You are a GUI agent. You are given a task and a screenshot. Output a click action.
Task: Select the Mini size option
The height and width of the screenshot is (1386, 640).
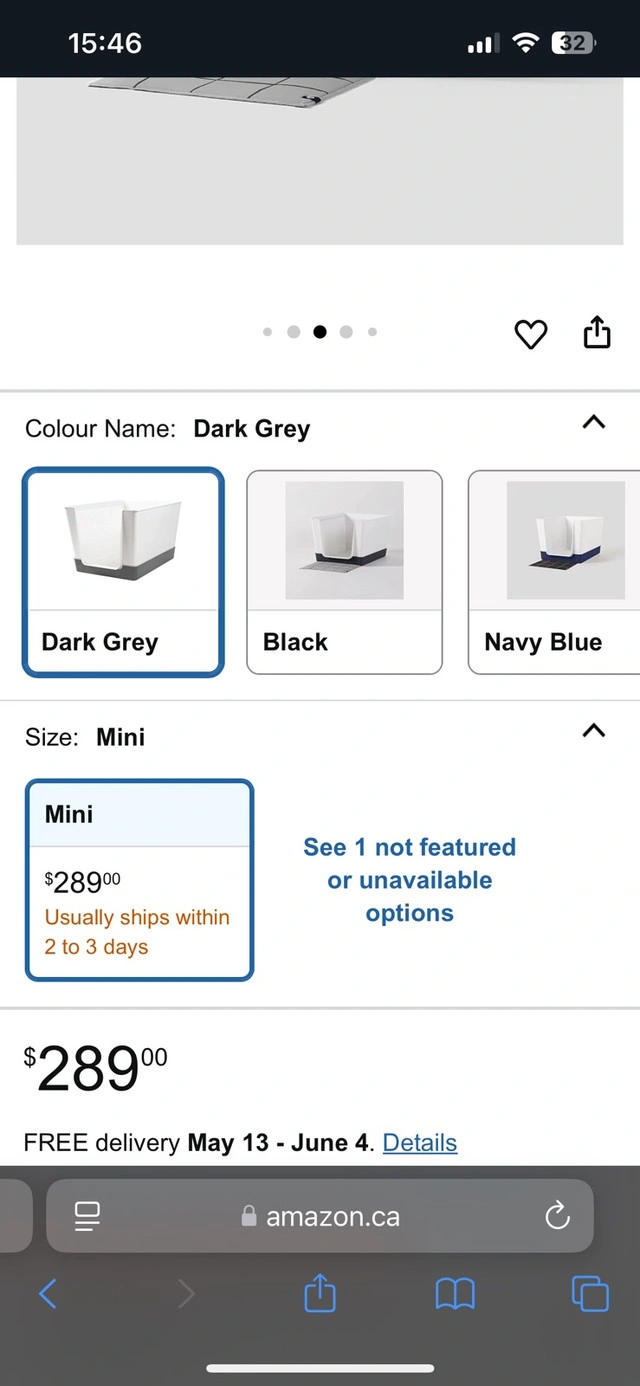139,880
